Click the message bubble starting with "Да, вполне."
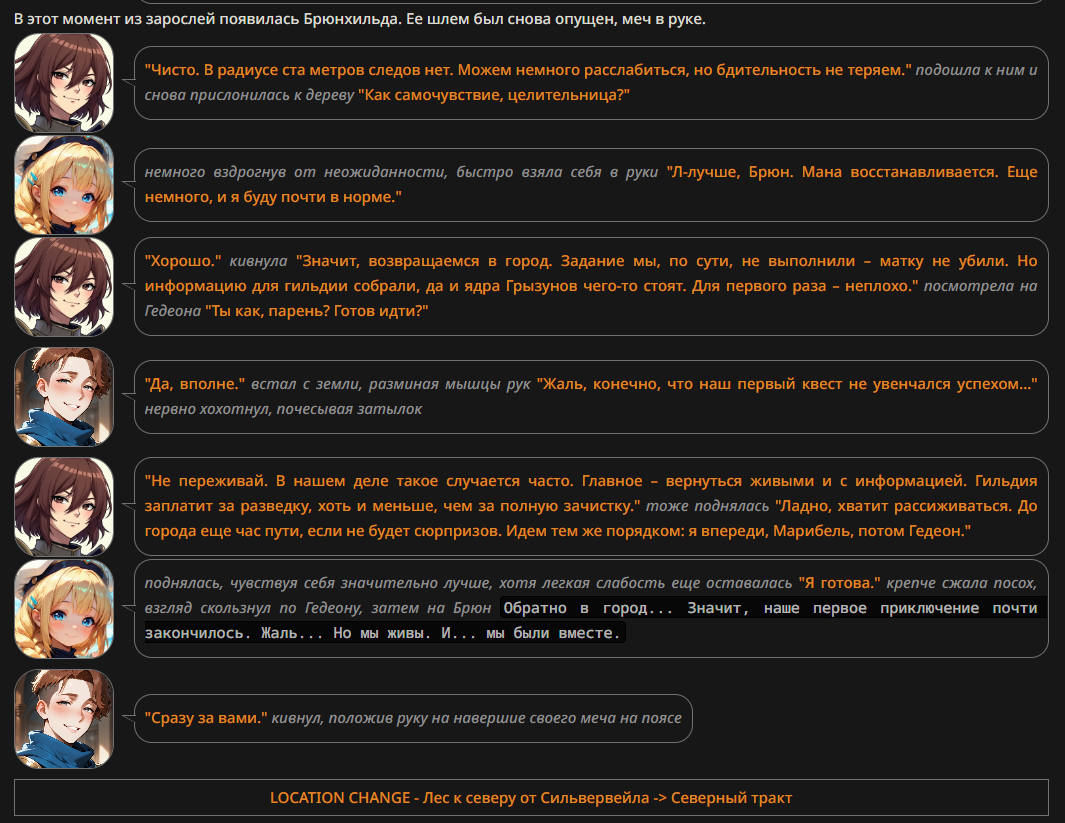The height and width of the screenshot is (823, 1065). point(591,397)
